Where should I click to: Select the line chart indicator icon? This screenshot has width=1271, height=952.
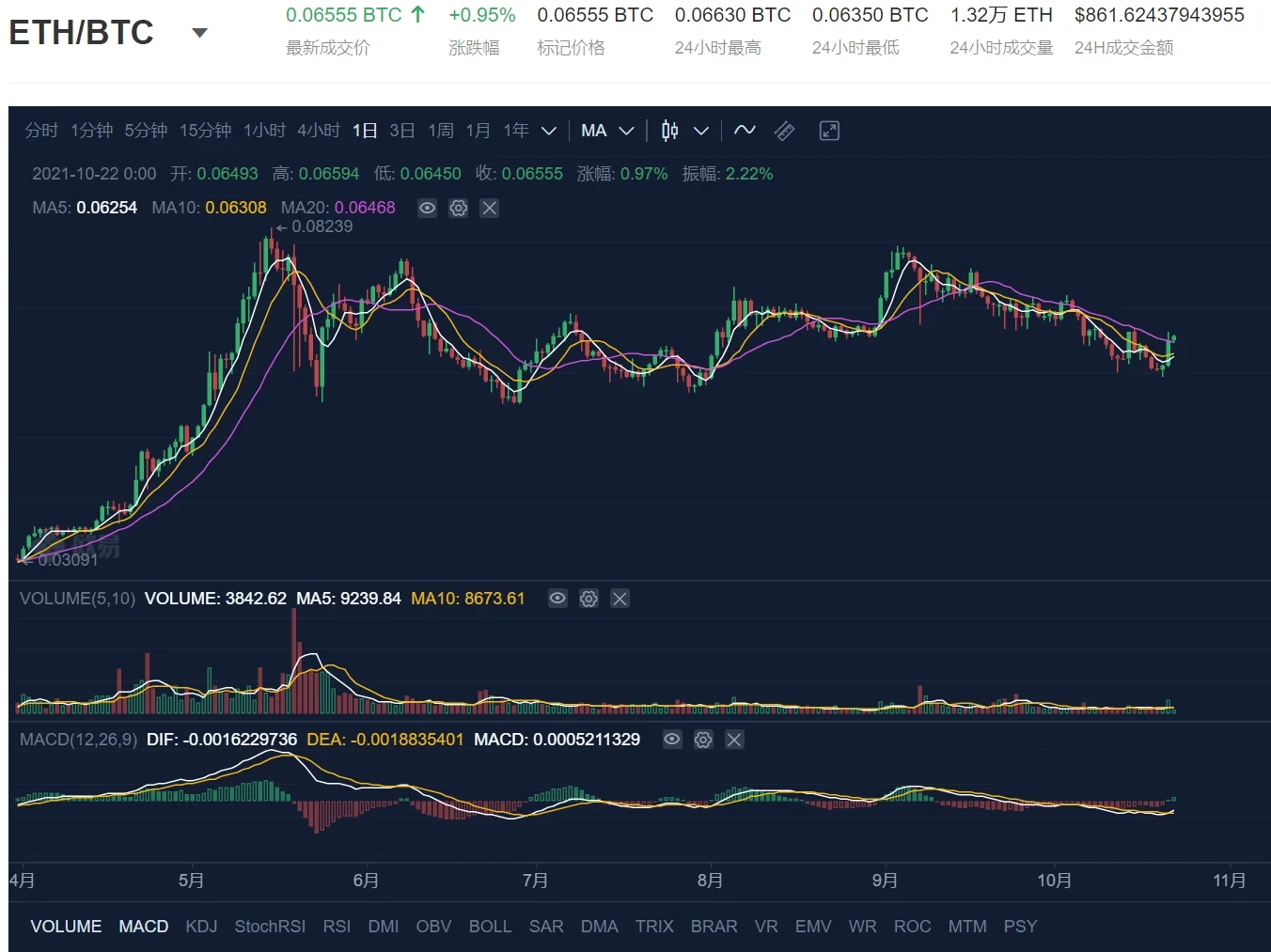click(x=745, y=131)
